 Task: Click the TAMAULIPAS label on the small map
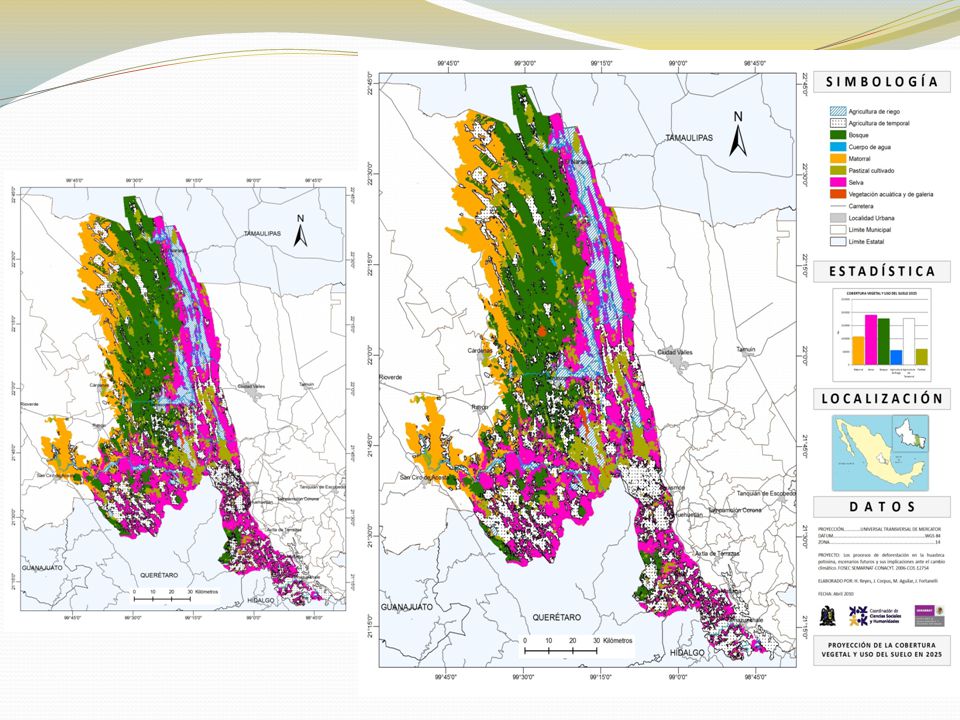(x=262, y=234)
